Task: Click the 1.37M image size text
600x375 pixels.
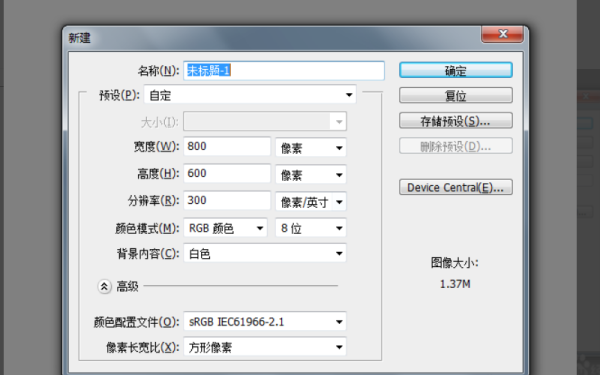Action: pos(455,284)
